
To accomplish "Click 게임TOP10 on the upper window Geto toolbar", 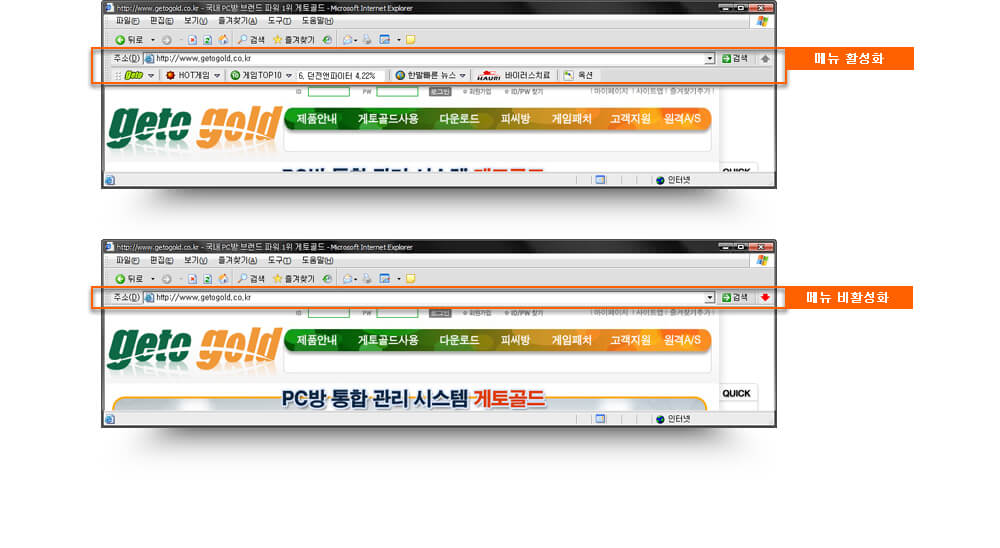I will point(256,75).
